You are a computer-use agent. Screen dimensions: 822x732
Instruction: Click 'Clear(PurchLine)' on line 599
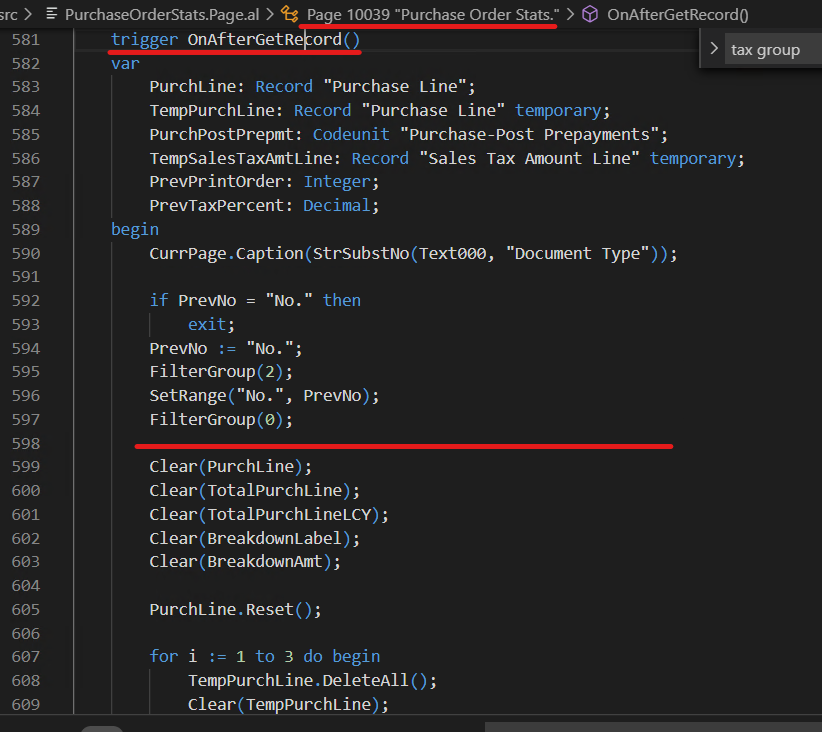(x=226, y=467)
